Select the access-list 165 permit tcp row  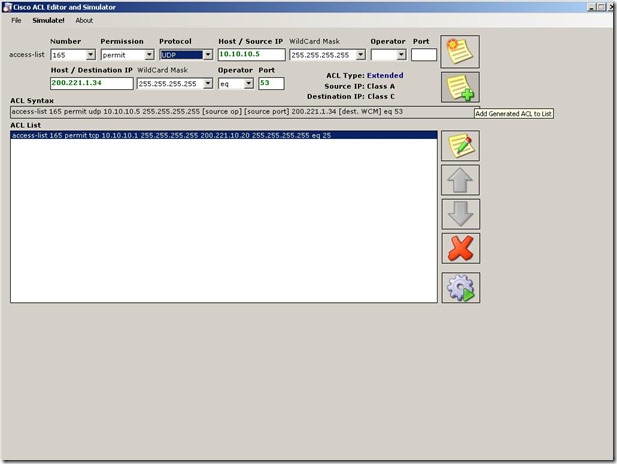[x=224, y=135]
